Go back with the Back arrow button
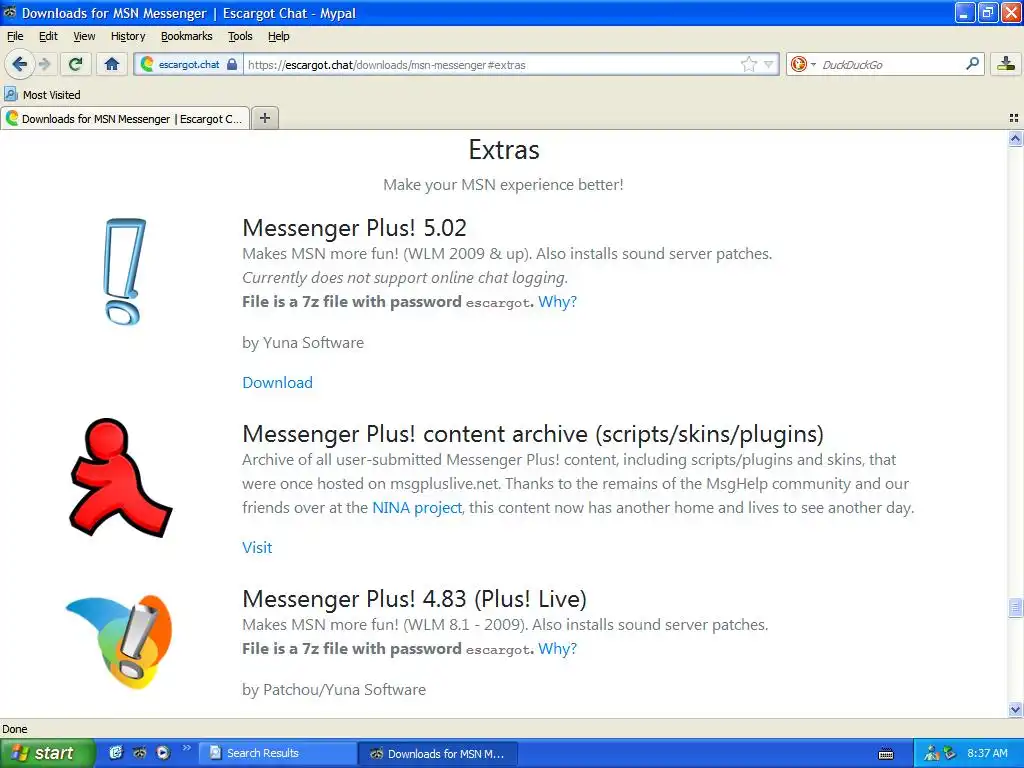The width and height of the screenshot is (1024, 768). click(19, 64)
